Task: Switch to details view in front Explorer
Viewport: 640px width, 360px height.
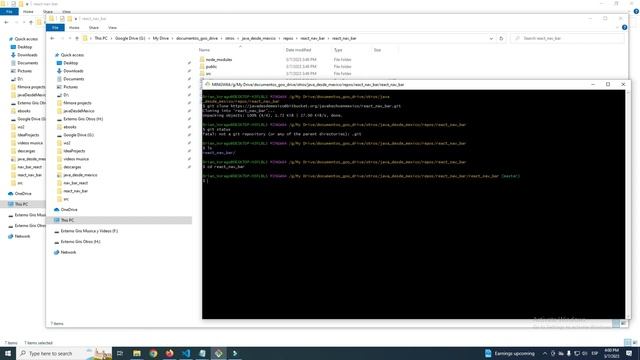Action: (616, 324)
